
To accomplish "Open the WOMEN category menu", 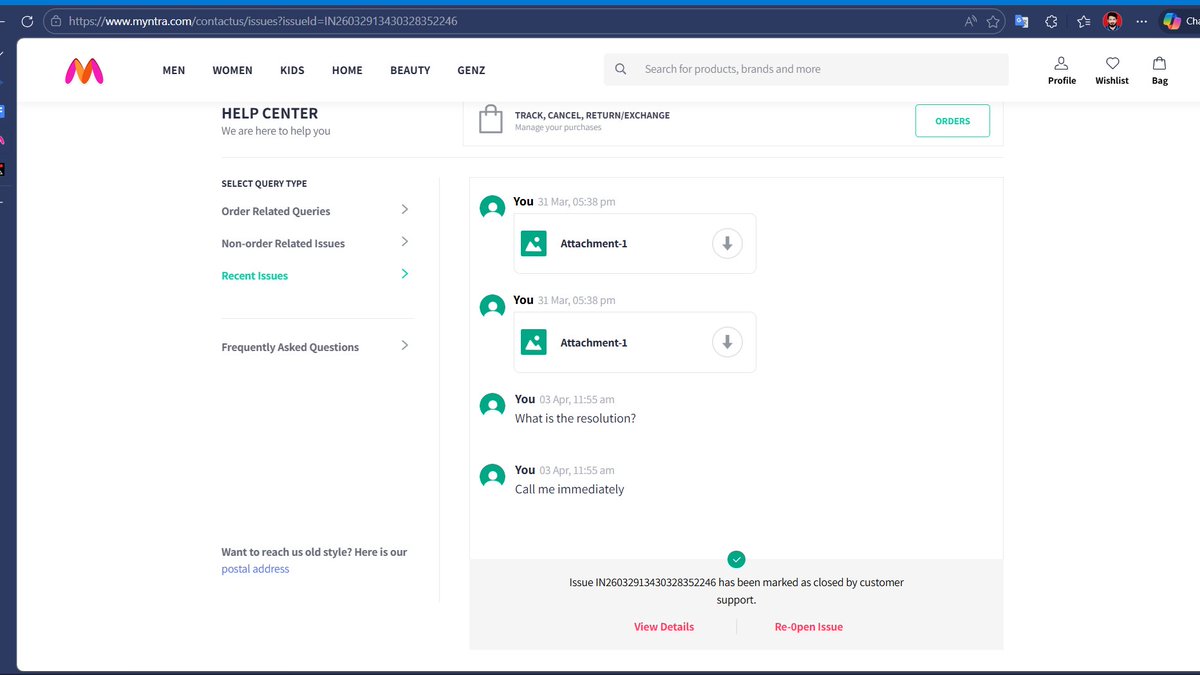I will tap(232, 70).
